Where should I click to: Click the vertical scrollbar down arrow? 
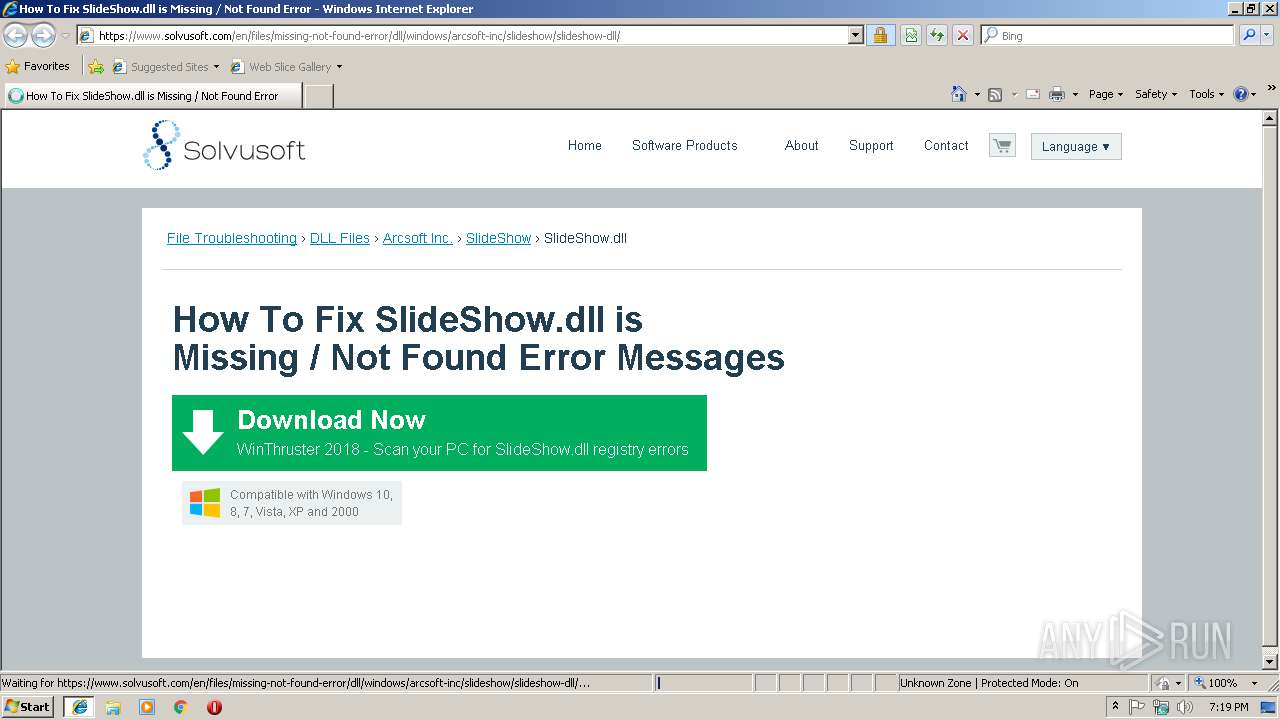(x=1271, y=661)
